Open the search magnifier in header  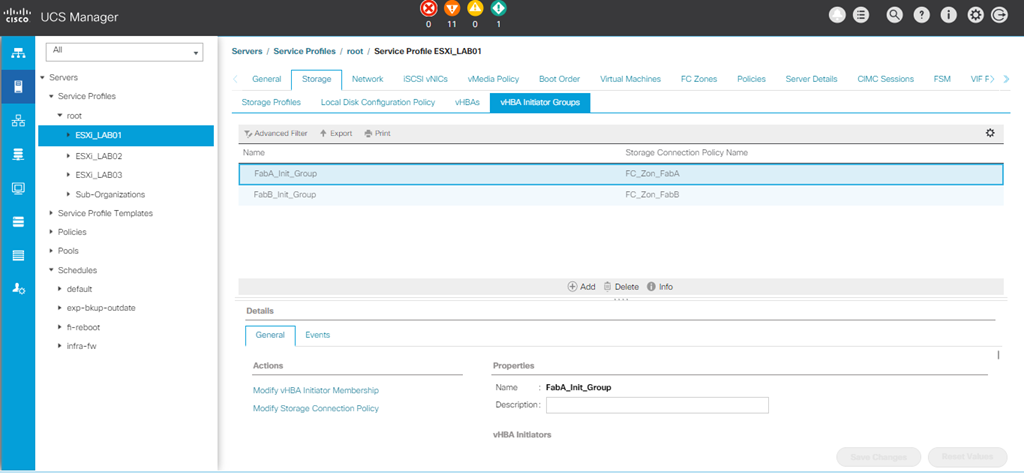click(894, 15)
